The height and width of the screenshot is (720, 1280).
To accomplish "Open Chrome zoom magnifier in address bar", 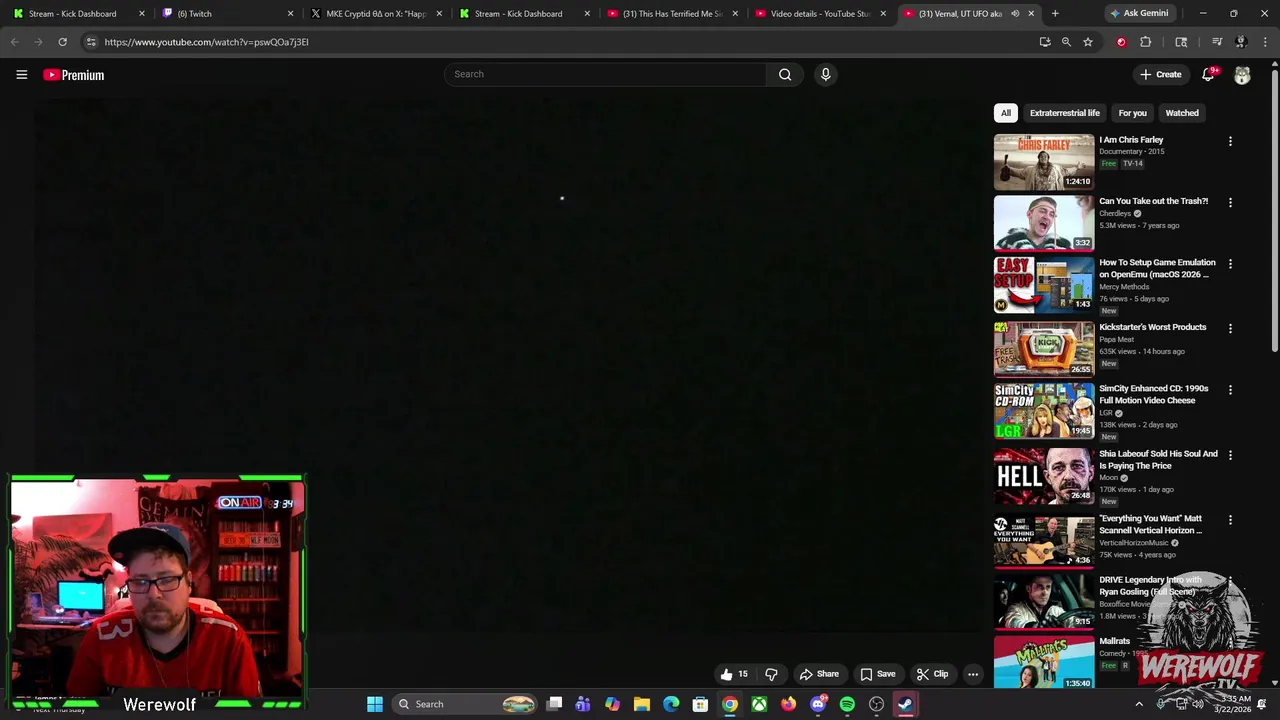I will click(1066, 42).
